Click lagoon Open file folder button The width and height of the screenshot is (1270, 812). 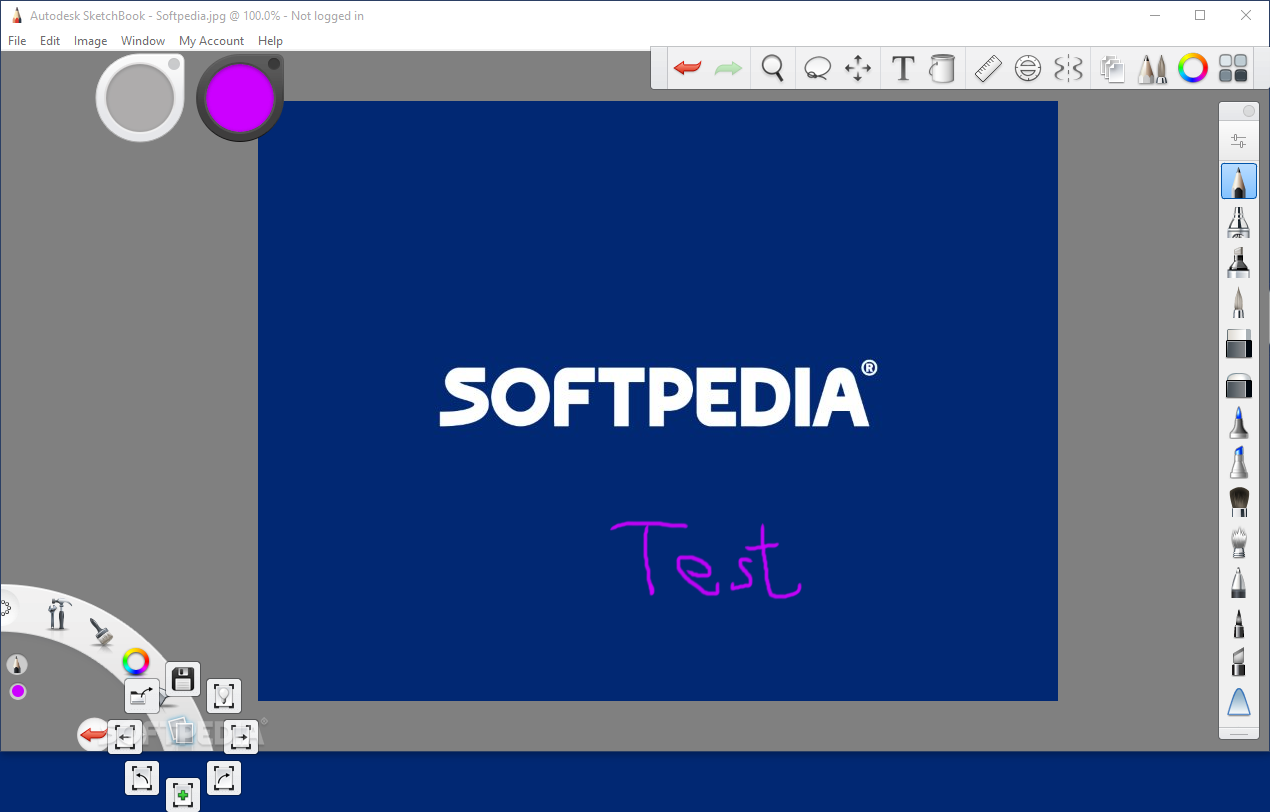click(x=142, y=696)
